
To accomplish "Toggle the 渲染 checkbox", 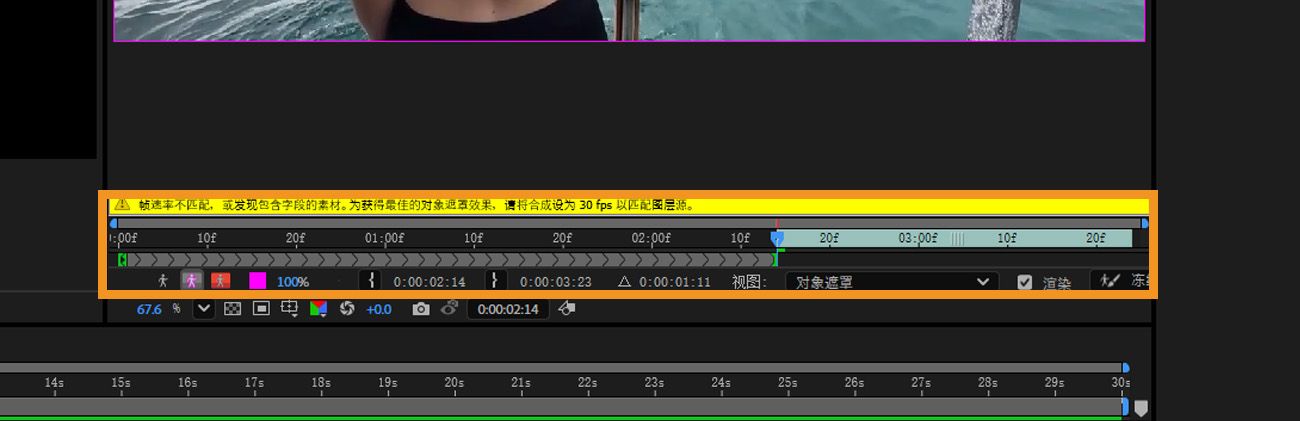I will point(1024,282).
